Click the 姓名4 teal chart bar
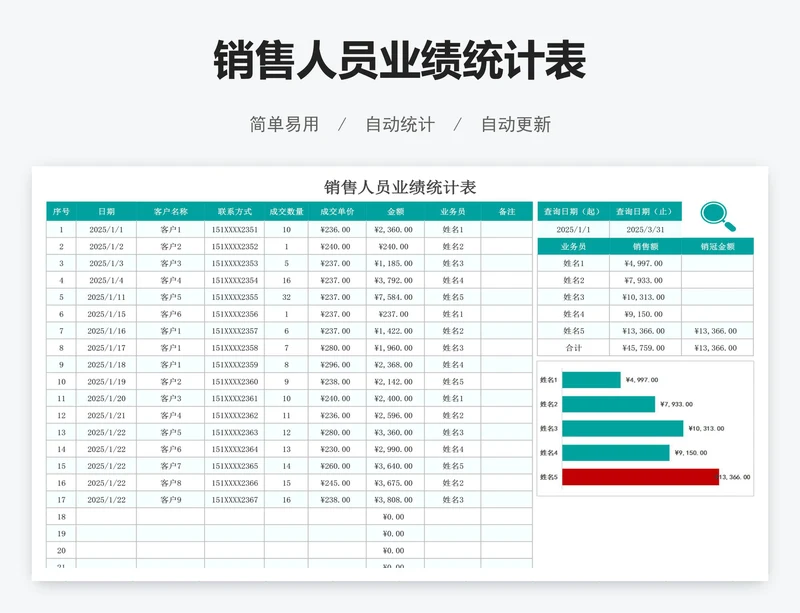 pos(616,453)
